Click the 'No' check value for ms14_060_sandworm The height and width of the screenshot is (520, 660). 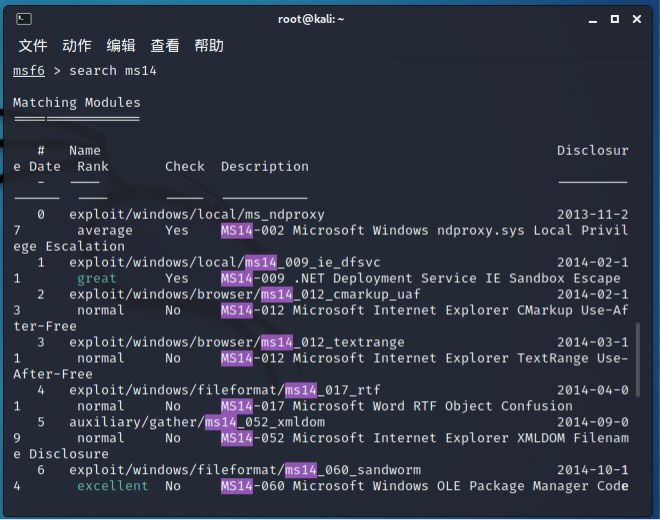coord(173,486)
